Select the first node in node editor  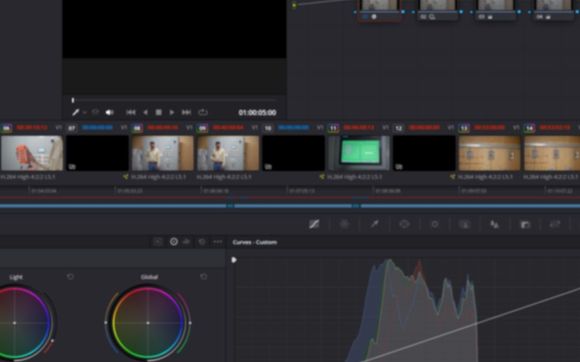[x=379, y=10]
